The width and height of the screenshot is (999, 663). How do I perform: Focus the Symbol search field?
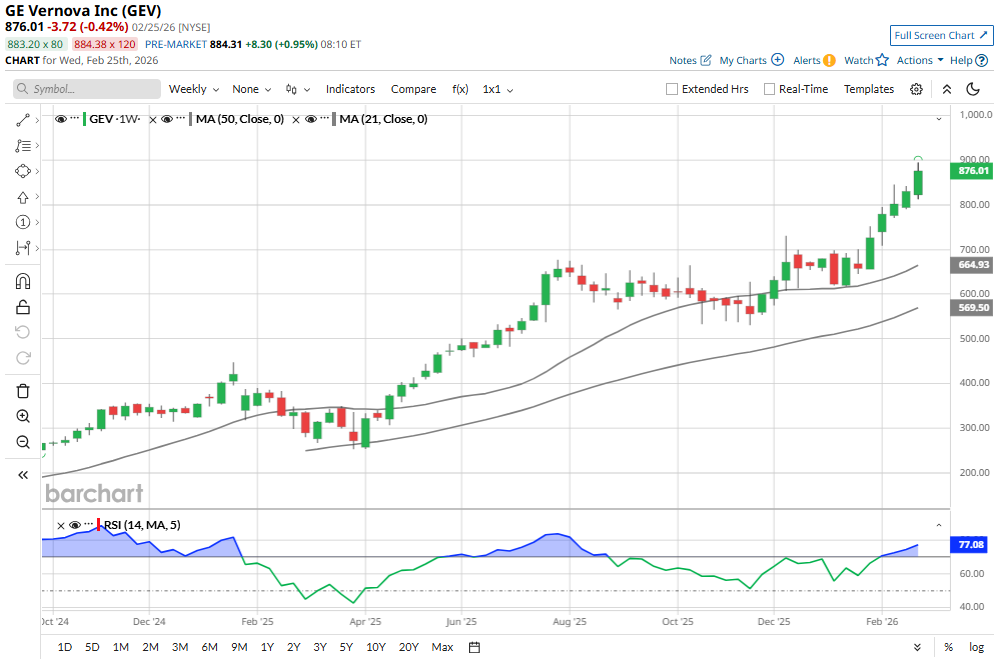click(x=87, y=89)
